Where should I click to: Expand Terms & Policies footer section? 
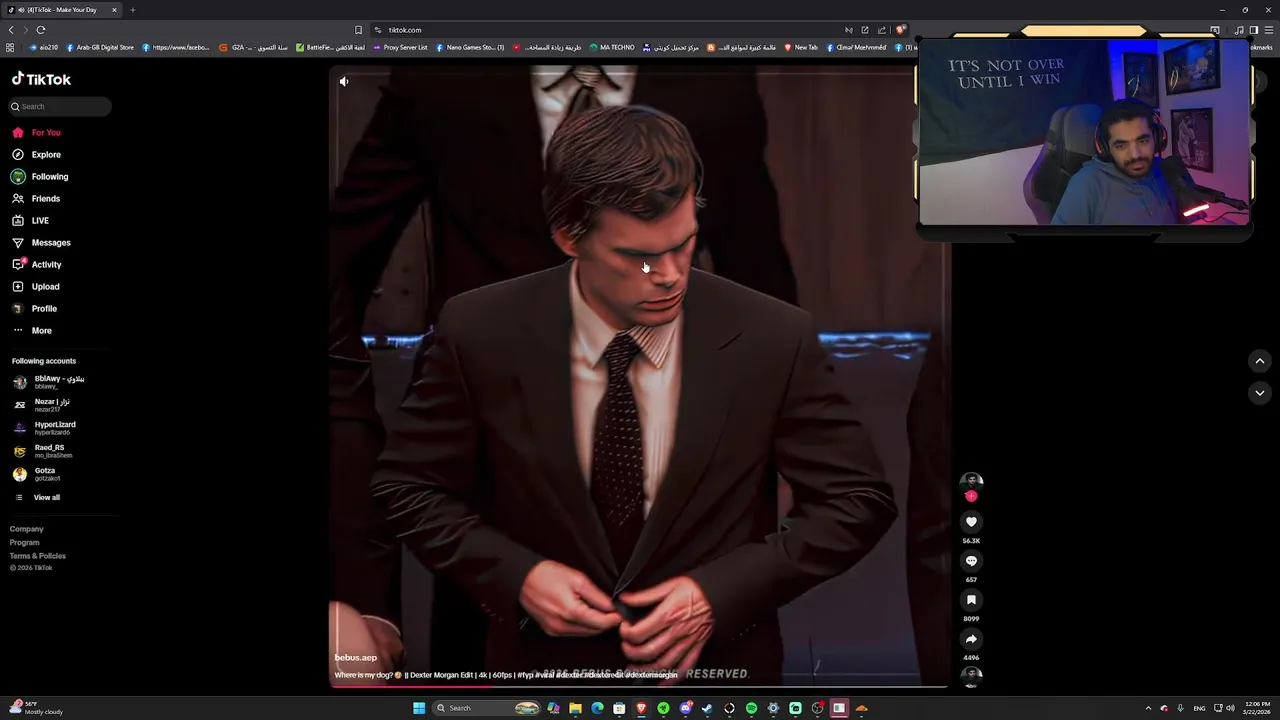[38, 555]
